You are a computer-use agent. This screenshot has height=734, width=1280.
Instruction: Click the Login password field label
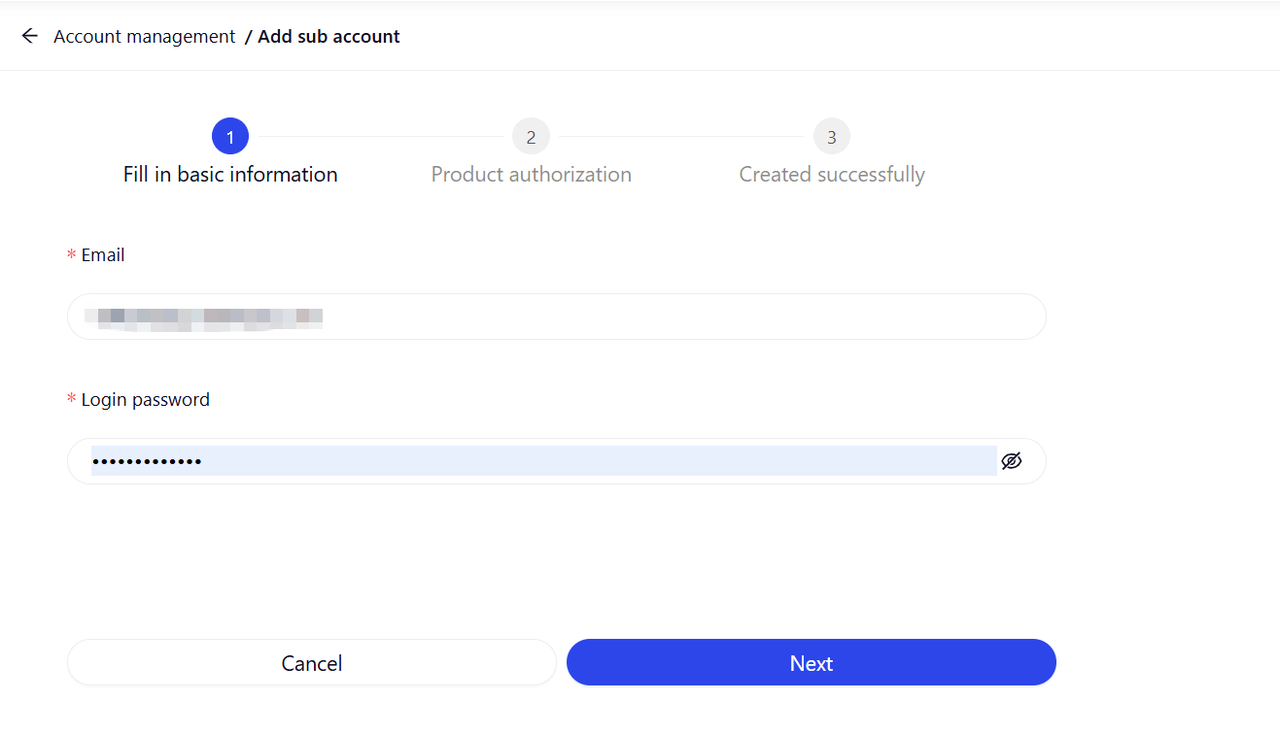[145, 400]
